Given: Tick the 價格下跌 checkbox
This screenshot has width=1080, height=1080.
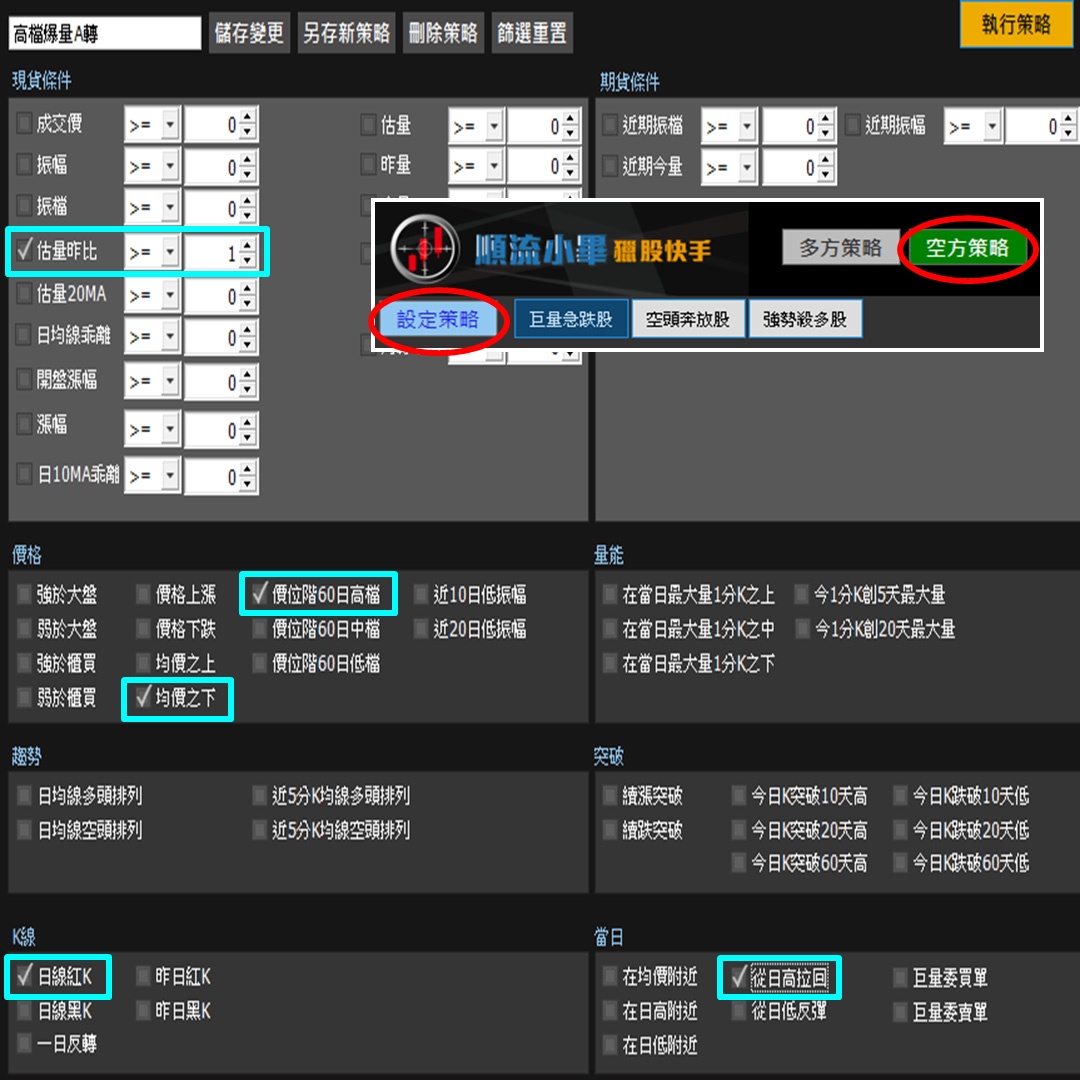Looking at the screenshot, I should point(143,628).
